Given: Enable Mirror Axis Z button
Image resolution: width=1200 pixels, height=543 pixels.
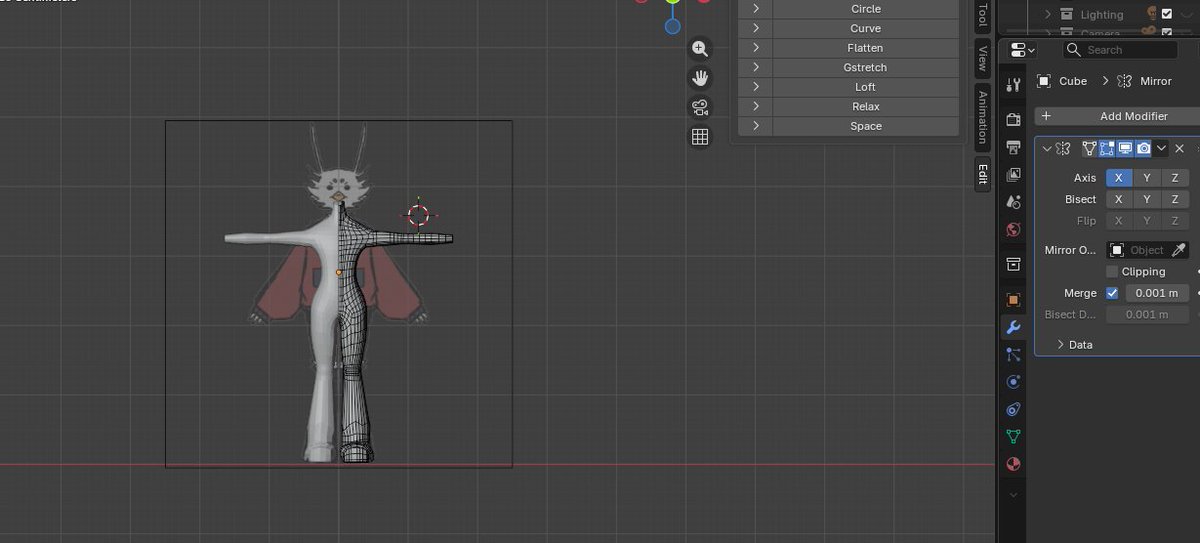Looking at the screenshot, I should coord(1175,178).
